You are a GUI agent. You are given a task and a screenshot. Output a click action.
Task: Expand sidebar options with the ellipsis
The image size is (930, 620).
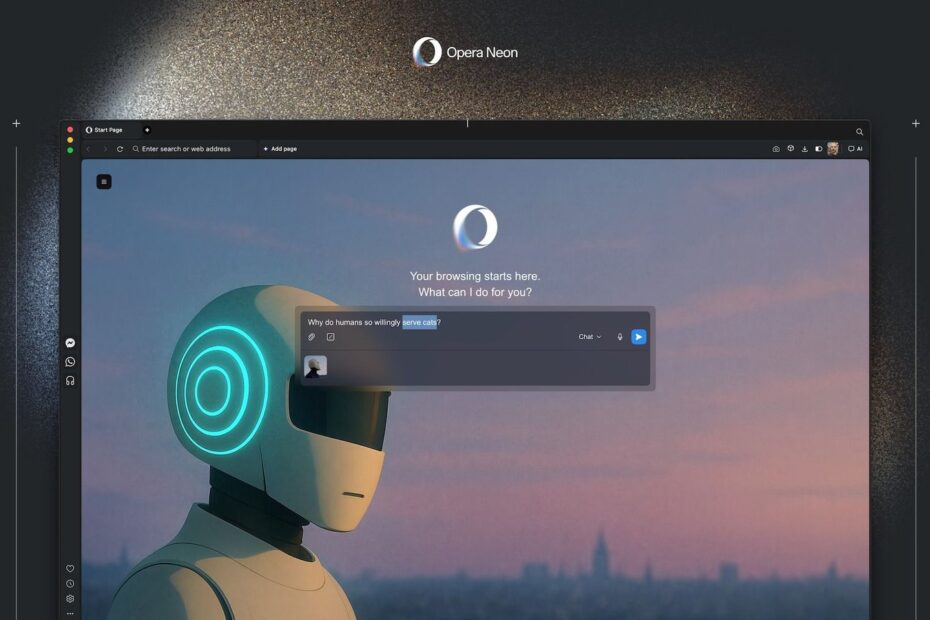click(x=69, y=613)
